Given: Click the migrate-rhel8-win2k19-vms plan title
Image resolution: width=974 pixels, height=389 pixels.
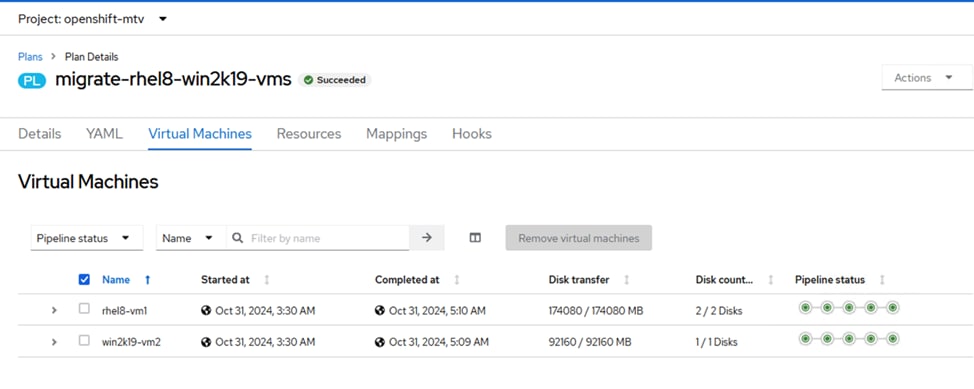Looking at the screenshot, I should [x=173, y=80].
